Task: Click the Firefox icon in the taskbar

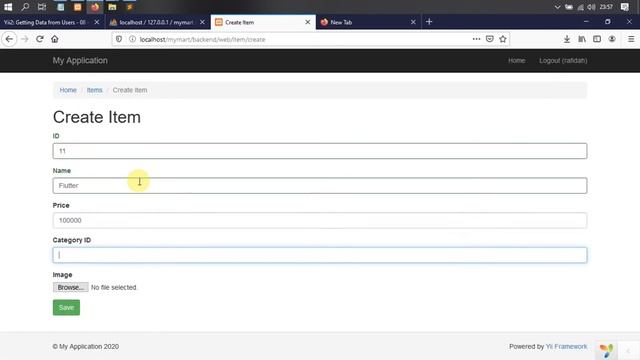Action: (x=95, y=7)
